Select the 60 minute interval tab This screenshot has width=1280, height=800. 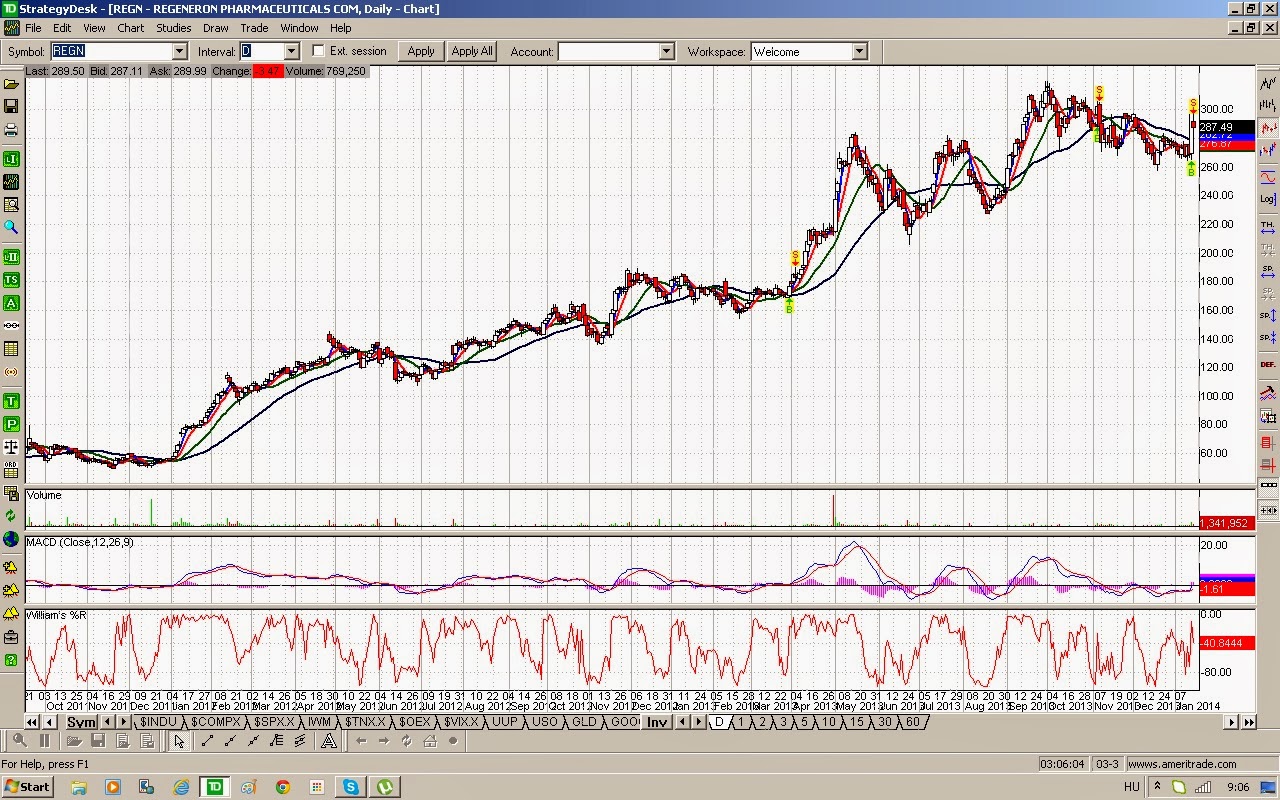[912, 721]
